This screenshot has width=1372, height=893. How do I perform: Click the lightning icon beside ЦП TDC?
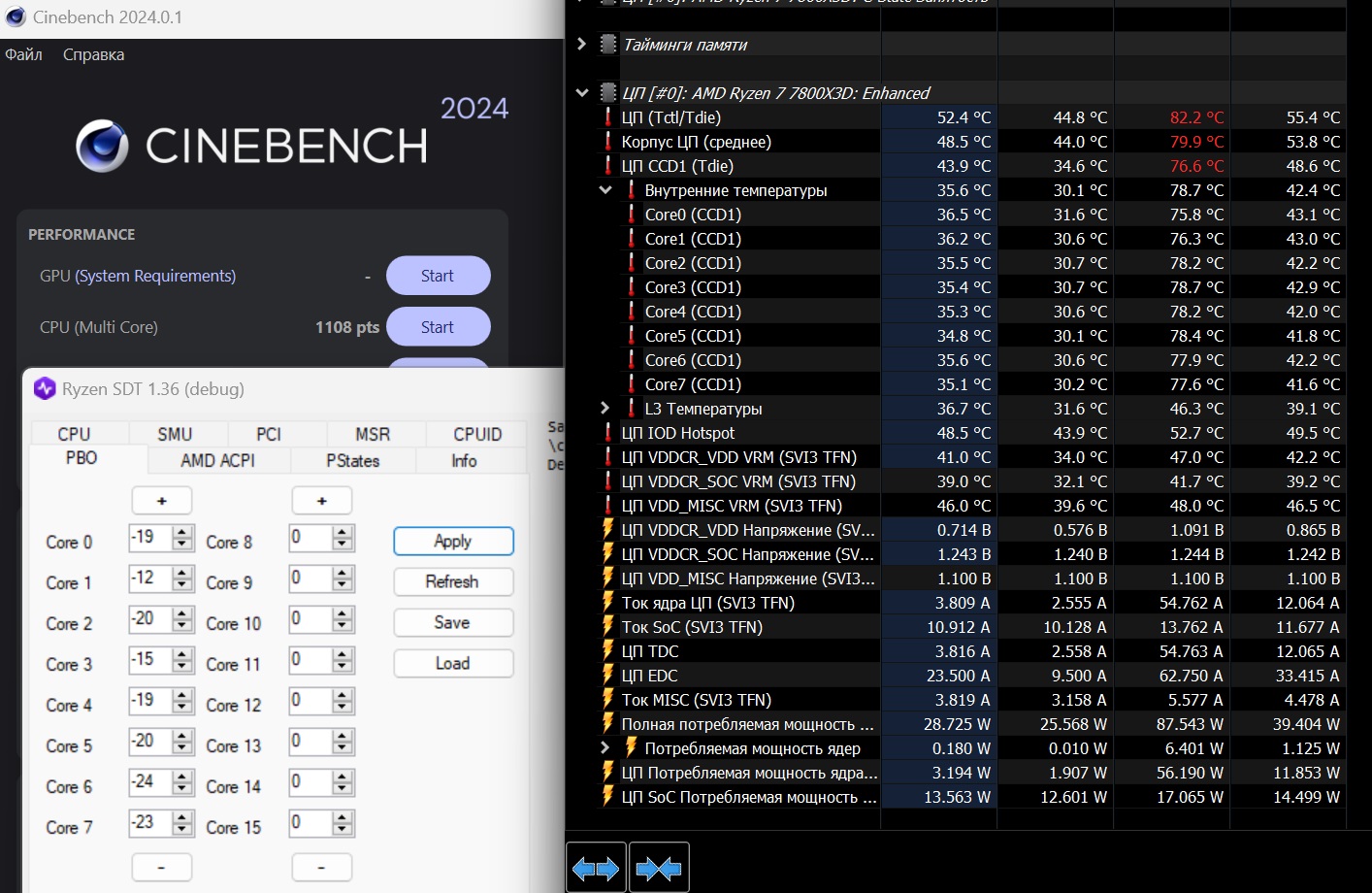(x=608, y=651)
